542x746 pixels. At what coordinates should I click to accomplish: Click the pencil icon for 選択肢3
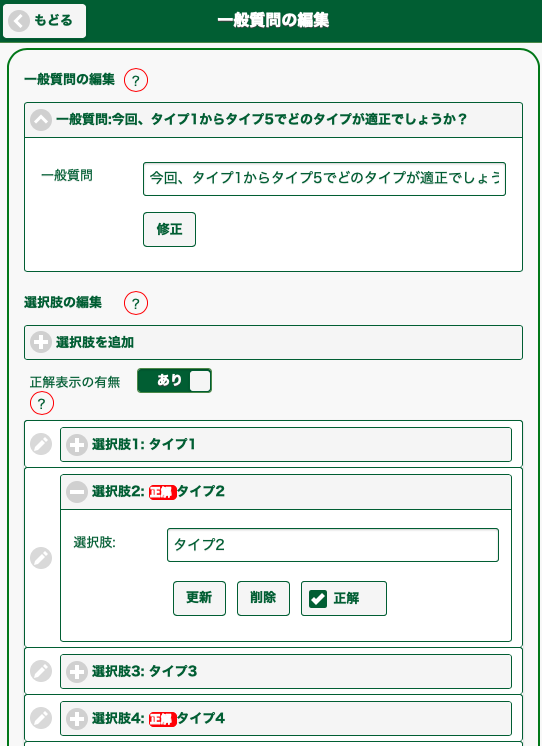[41, 671]
